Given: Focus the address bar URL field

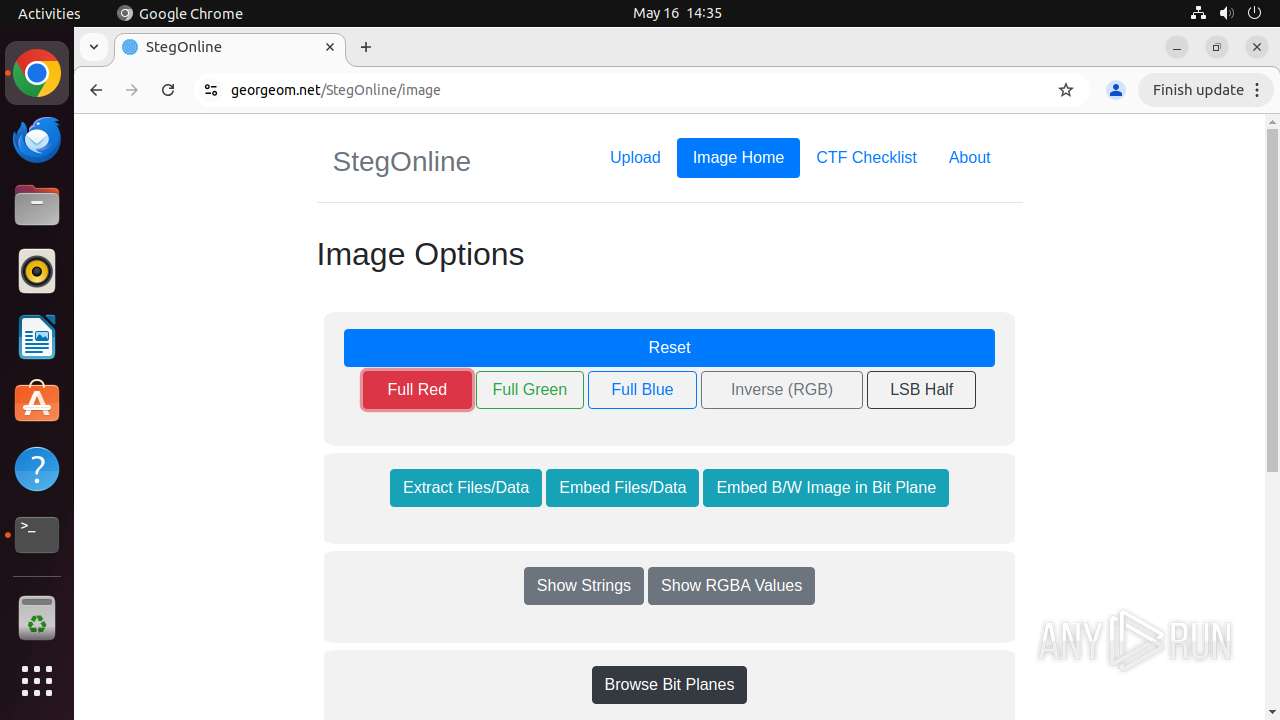Looking at the screenshot, I should [640, 90].
